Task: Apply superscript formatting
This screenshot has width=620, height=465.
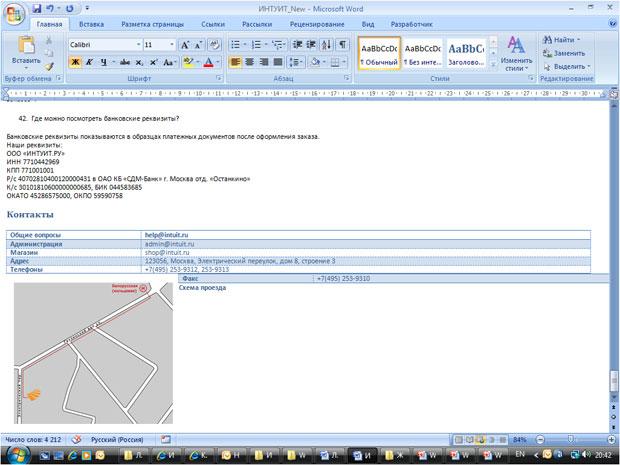Action: [153, 62]
